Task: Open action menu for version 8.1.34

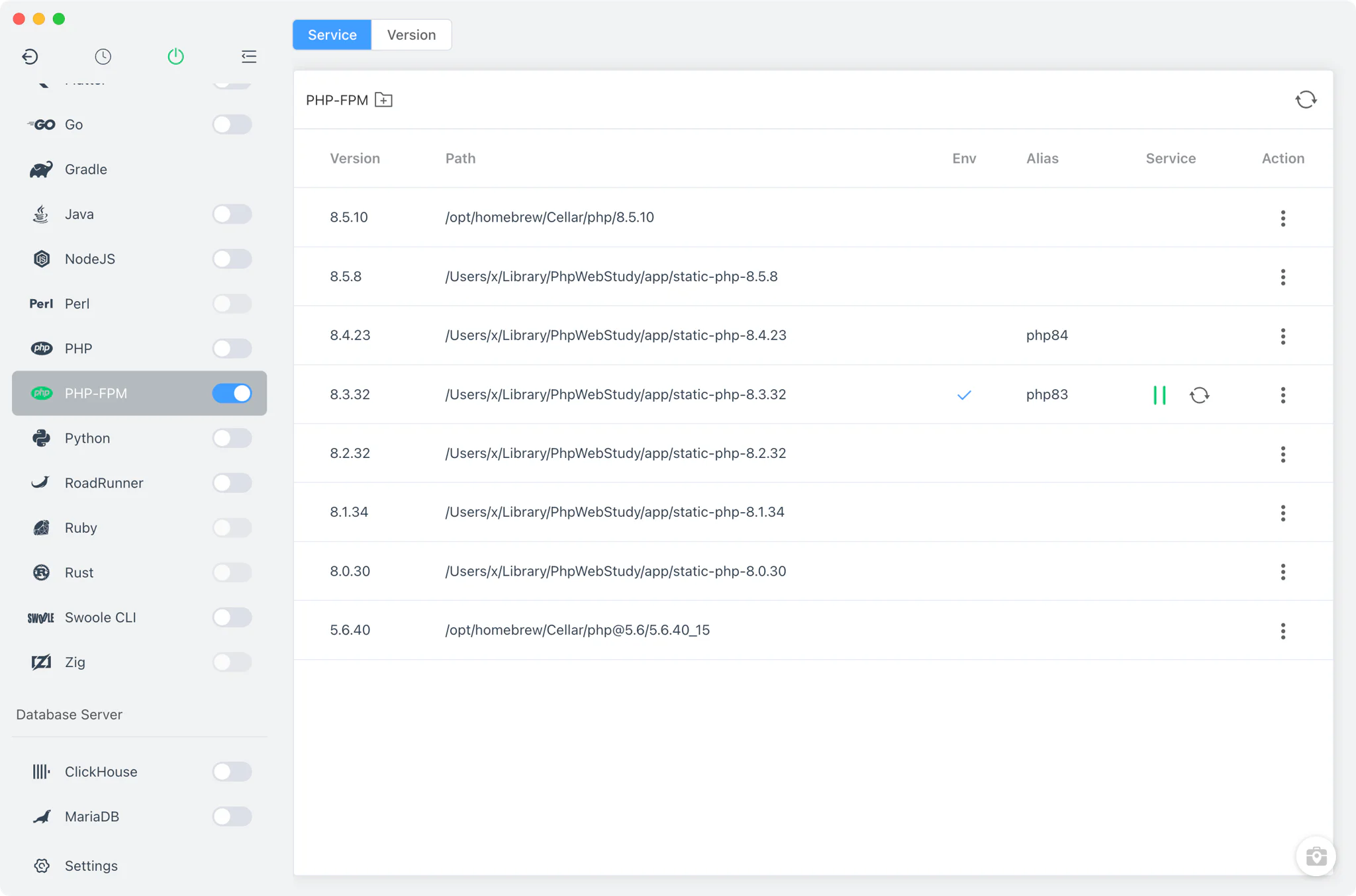Action: [x=1283, y=513]
